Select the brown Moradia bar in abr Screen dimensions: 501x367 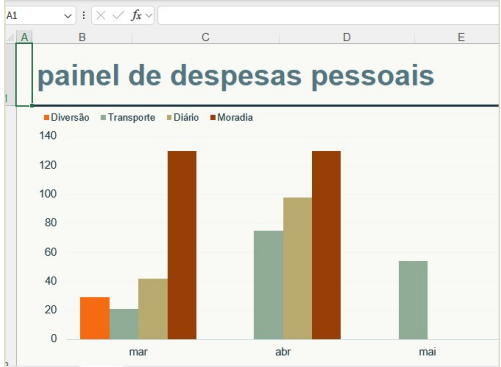click(x=326, y=245)
